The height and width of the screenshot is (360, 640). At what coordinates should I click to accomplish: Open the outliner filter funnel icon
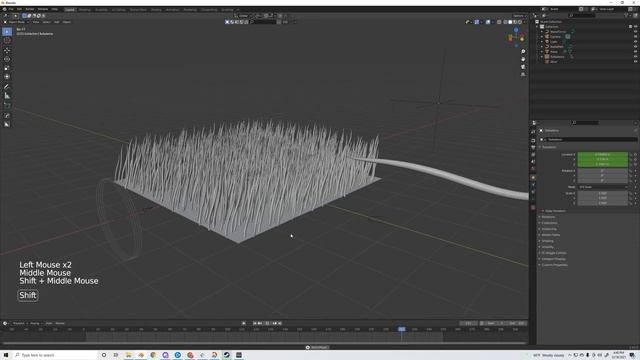click(x=626, y=16)
